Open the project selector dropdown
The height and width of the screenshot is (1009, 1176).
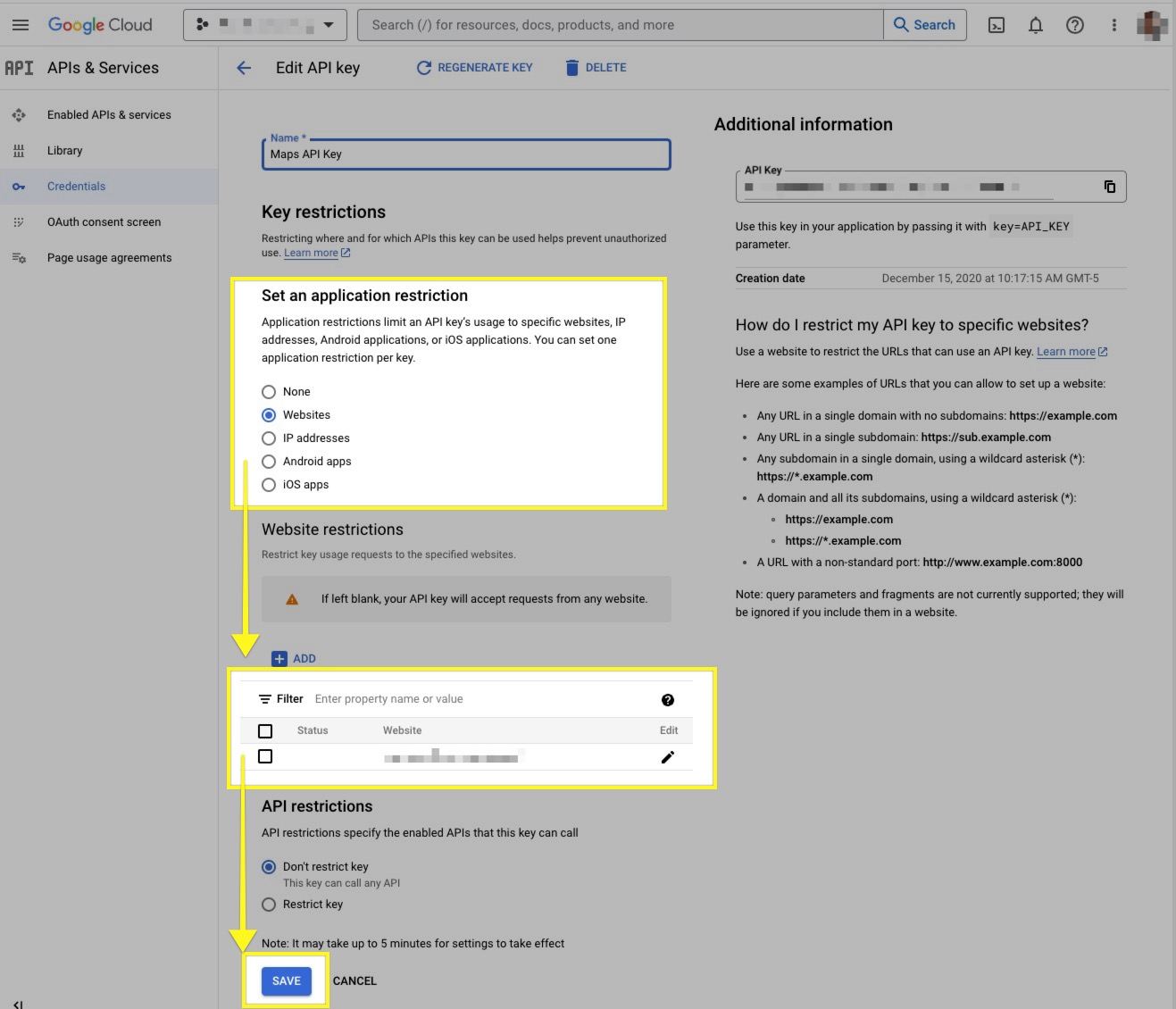pyautogui.click(x=264, y=25)
